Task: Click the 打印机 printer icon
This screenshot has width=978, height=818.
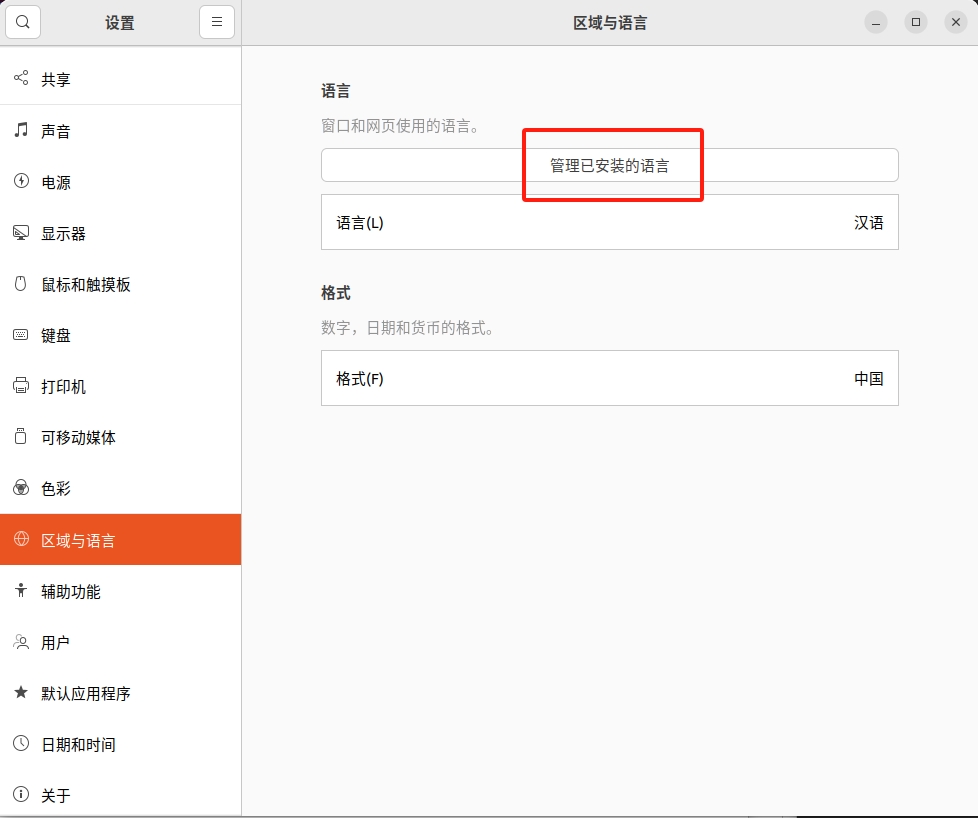Action: 21,386
